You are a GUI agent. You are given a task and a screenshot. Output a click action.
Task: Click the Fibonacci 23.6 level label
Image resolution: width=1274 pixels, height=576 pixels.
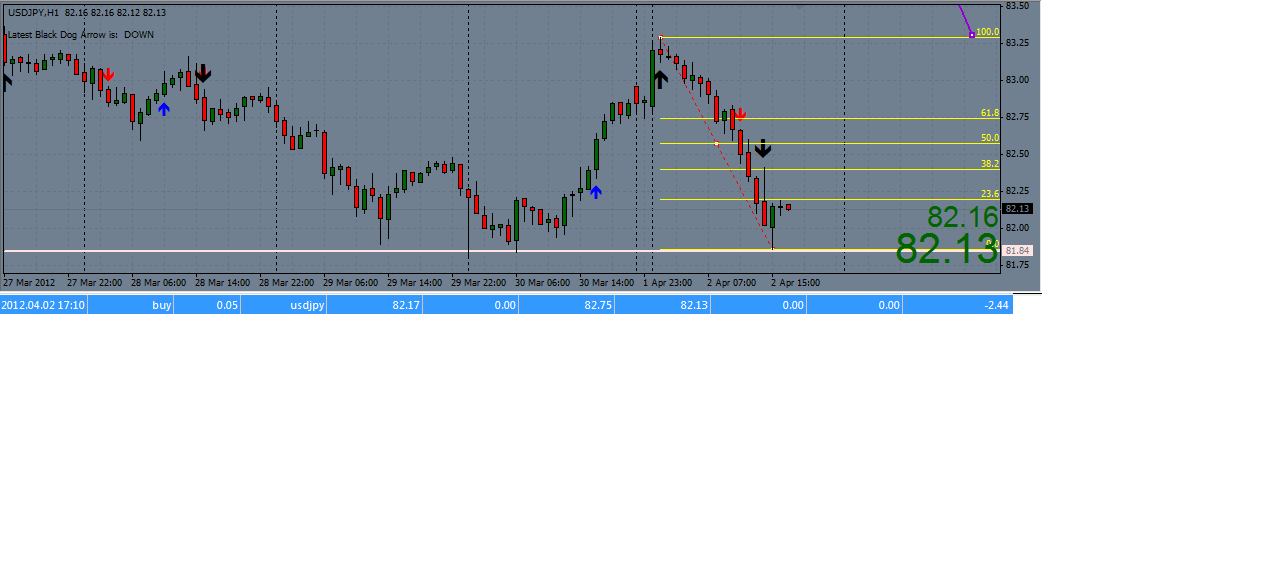990,194
